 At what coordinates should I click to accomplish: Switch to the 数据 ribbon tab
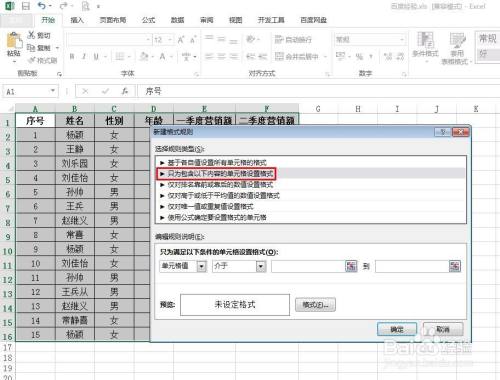tap(177, 20)
